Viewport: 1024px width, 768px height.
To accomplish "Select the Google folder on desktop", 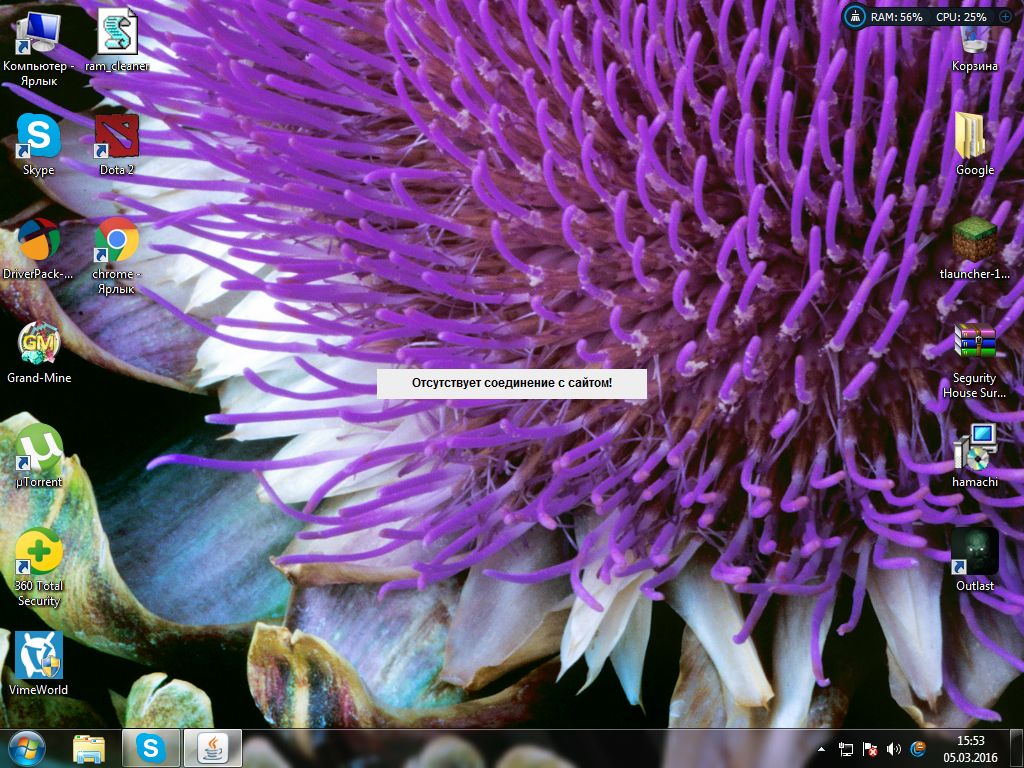I will (x=974, y=144).
